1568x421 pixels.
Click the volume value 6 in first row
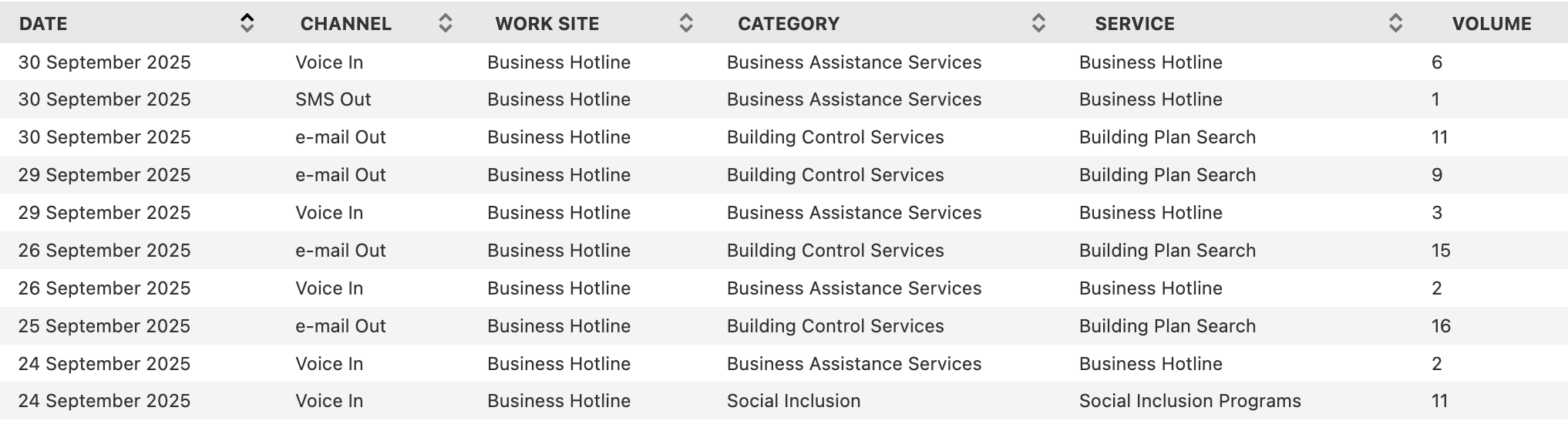pyautogui.click(x=1437, y=62)
